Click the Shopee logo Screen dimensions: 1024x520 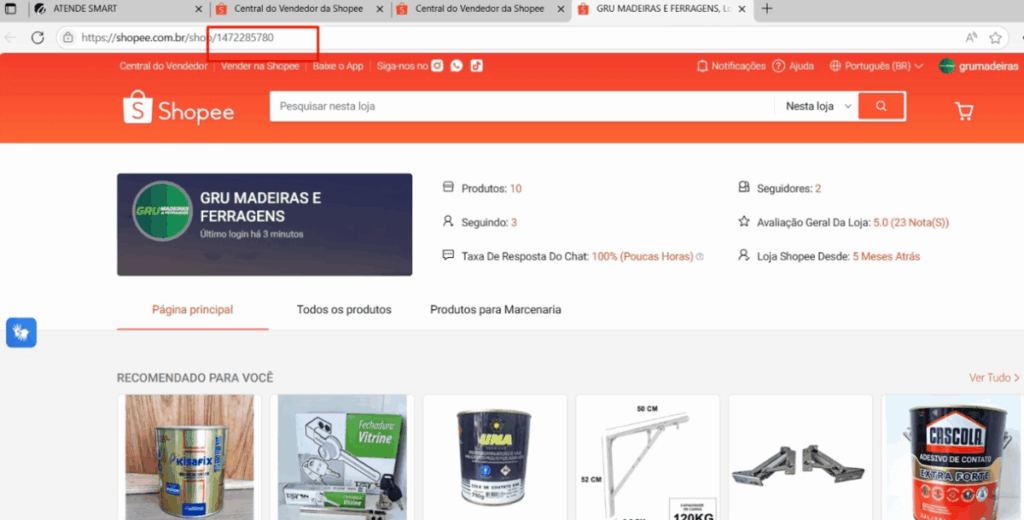click(178, 107)
